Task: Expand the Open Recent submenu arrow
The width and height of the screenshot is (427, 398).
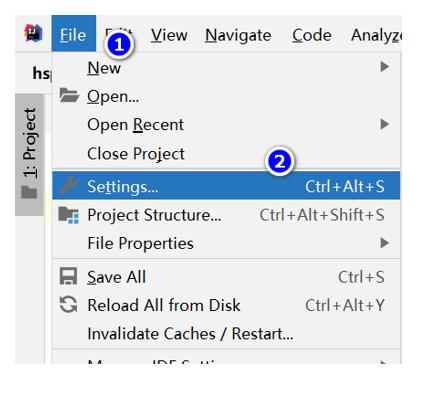Action: tap(384, 124)
